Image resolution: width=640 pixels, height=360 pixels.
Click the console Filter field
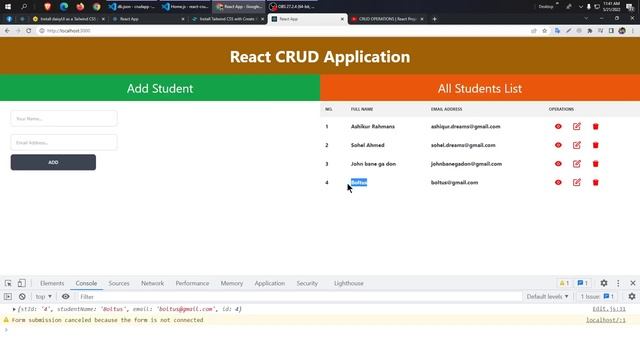pyautogui.click(x=299, y=297)
